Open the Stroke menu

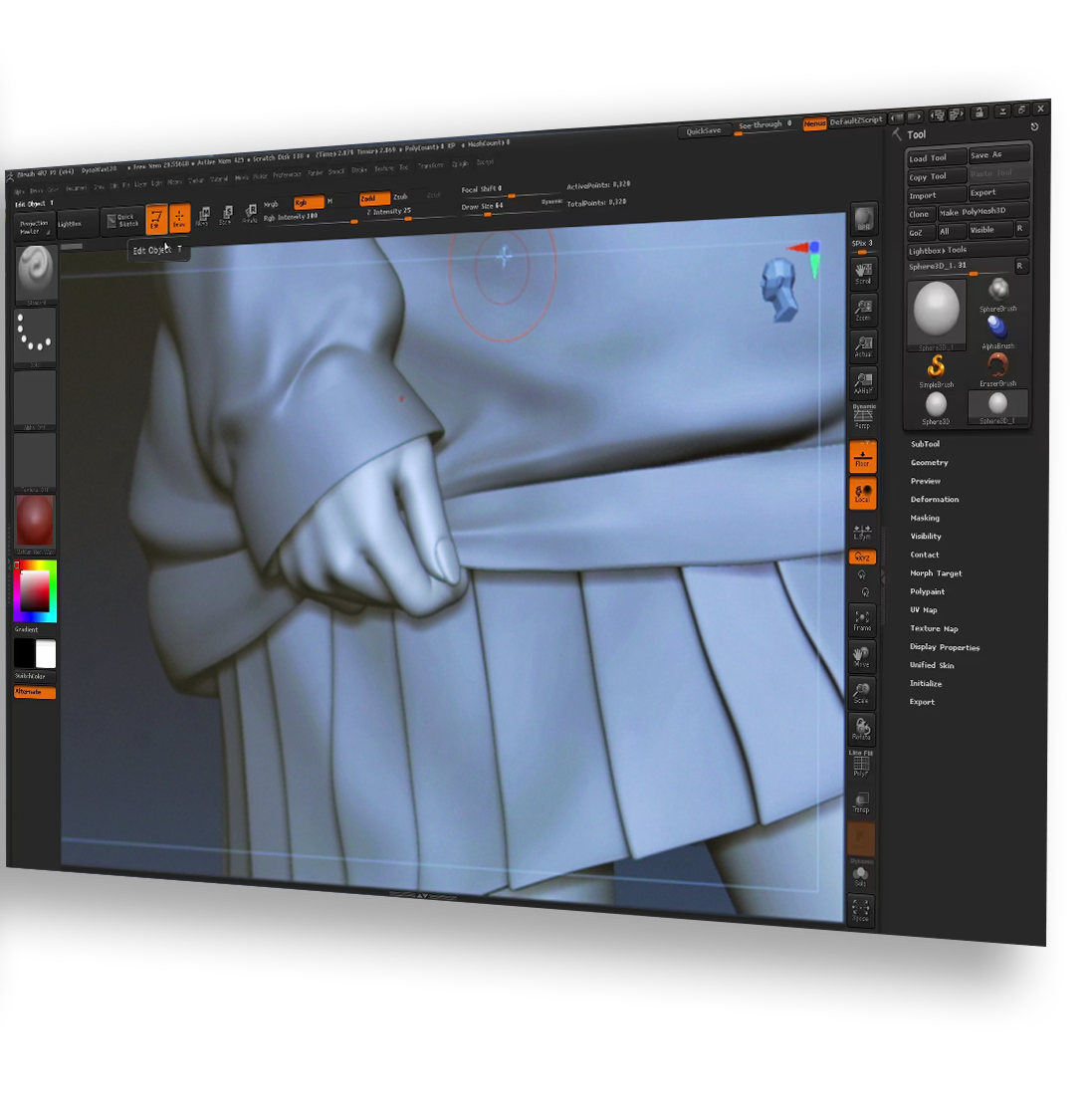click(x=359, y=170)
